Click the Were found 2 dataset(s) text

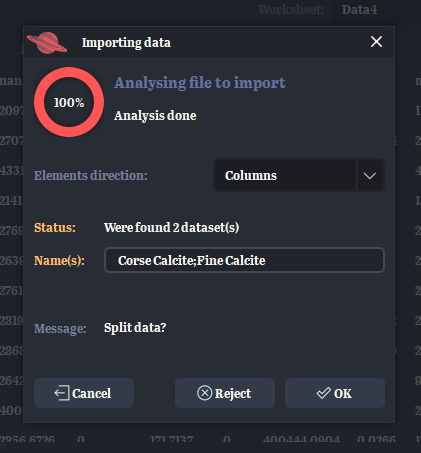pos(171,228)
